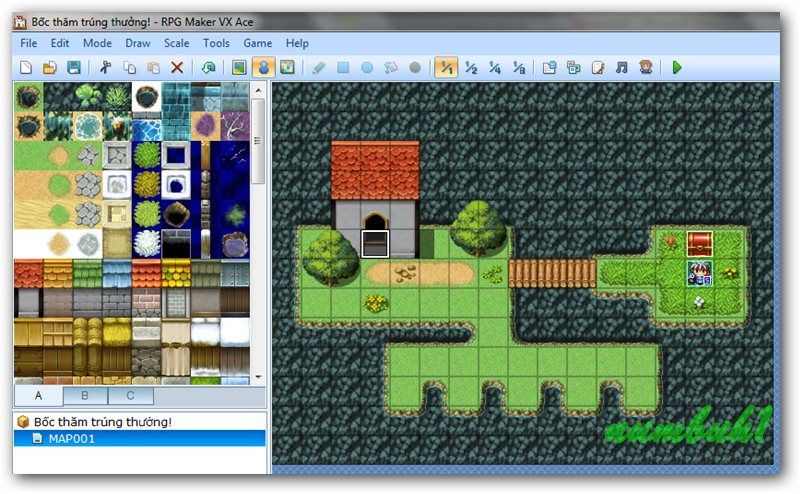Select the Bốc thăm trúng thưởng! project node

coord(103,422)
